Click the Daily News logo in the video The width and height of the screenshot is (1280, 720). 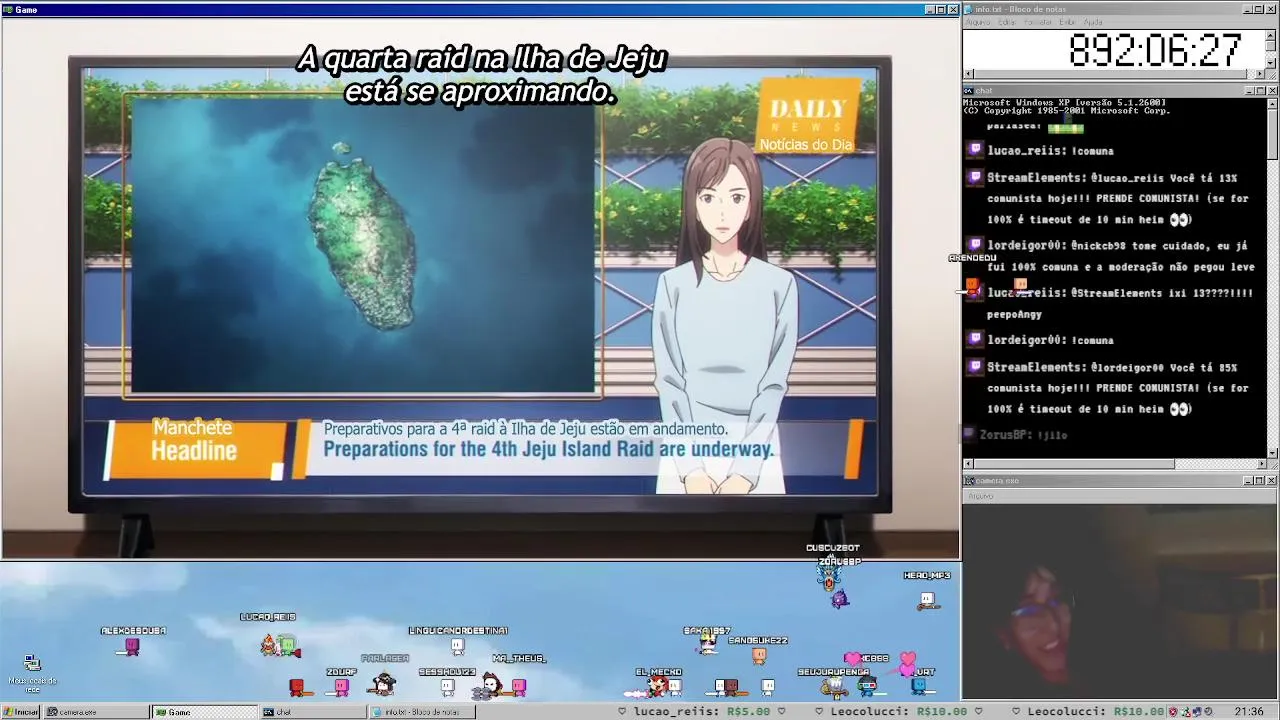[x=807, y=118]
